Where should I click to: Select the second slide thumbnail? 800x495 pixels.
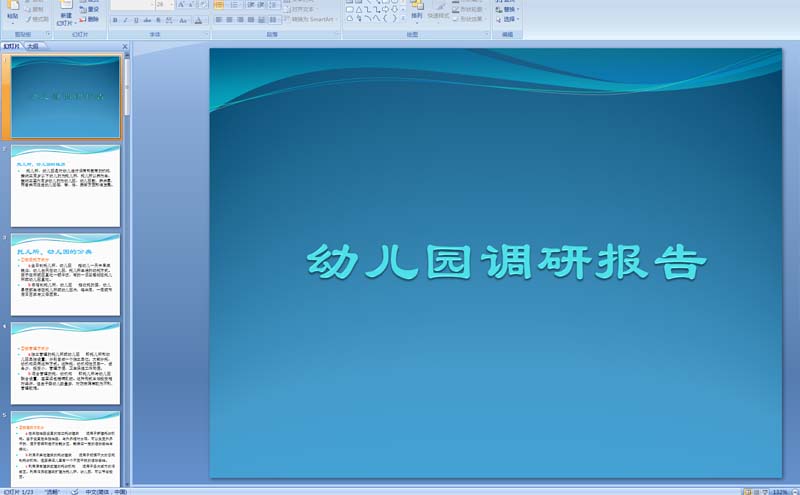65,186
